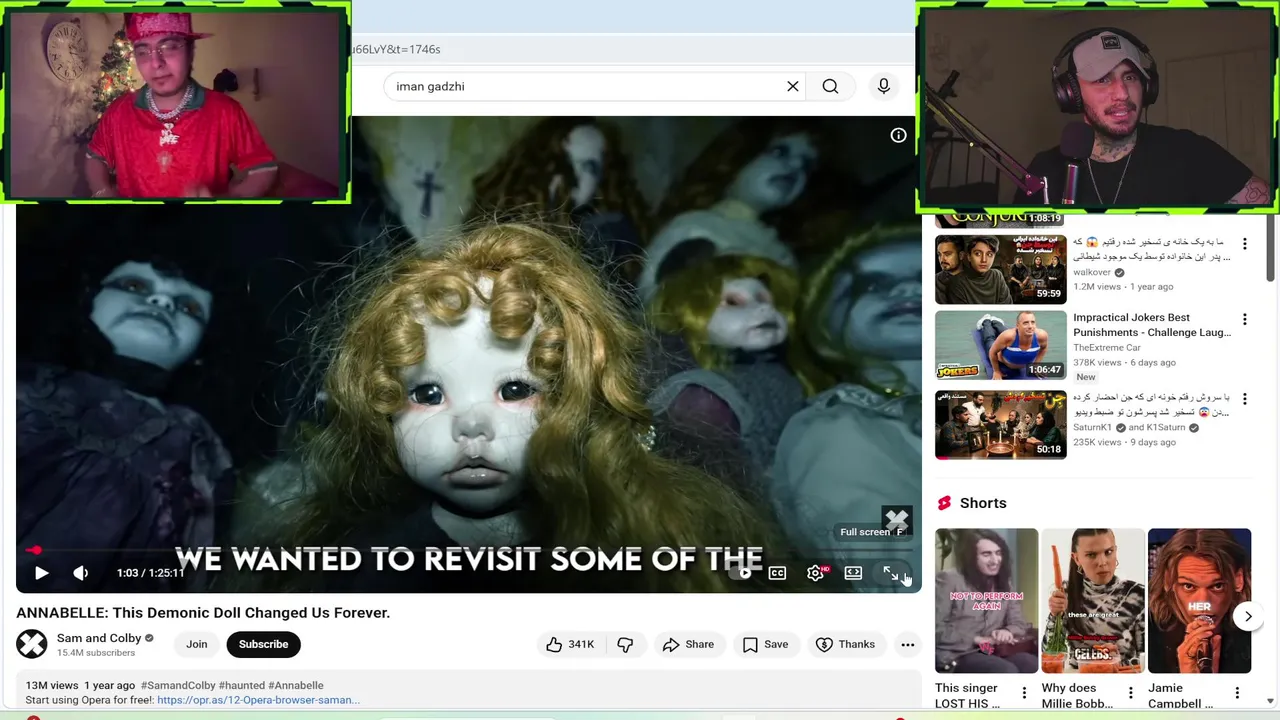Viewport: 1280px width, 720px height.
Task: Clear the search text with X
Action: [792, 86]
